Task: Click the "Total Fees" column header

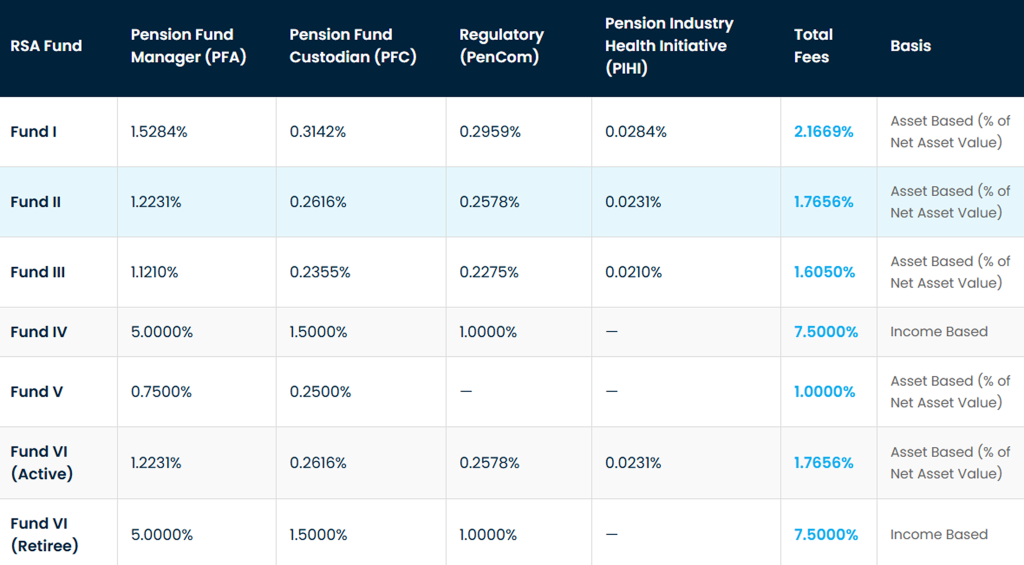Action: click(813, 46)
